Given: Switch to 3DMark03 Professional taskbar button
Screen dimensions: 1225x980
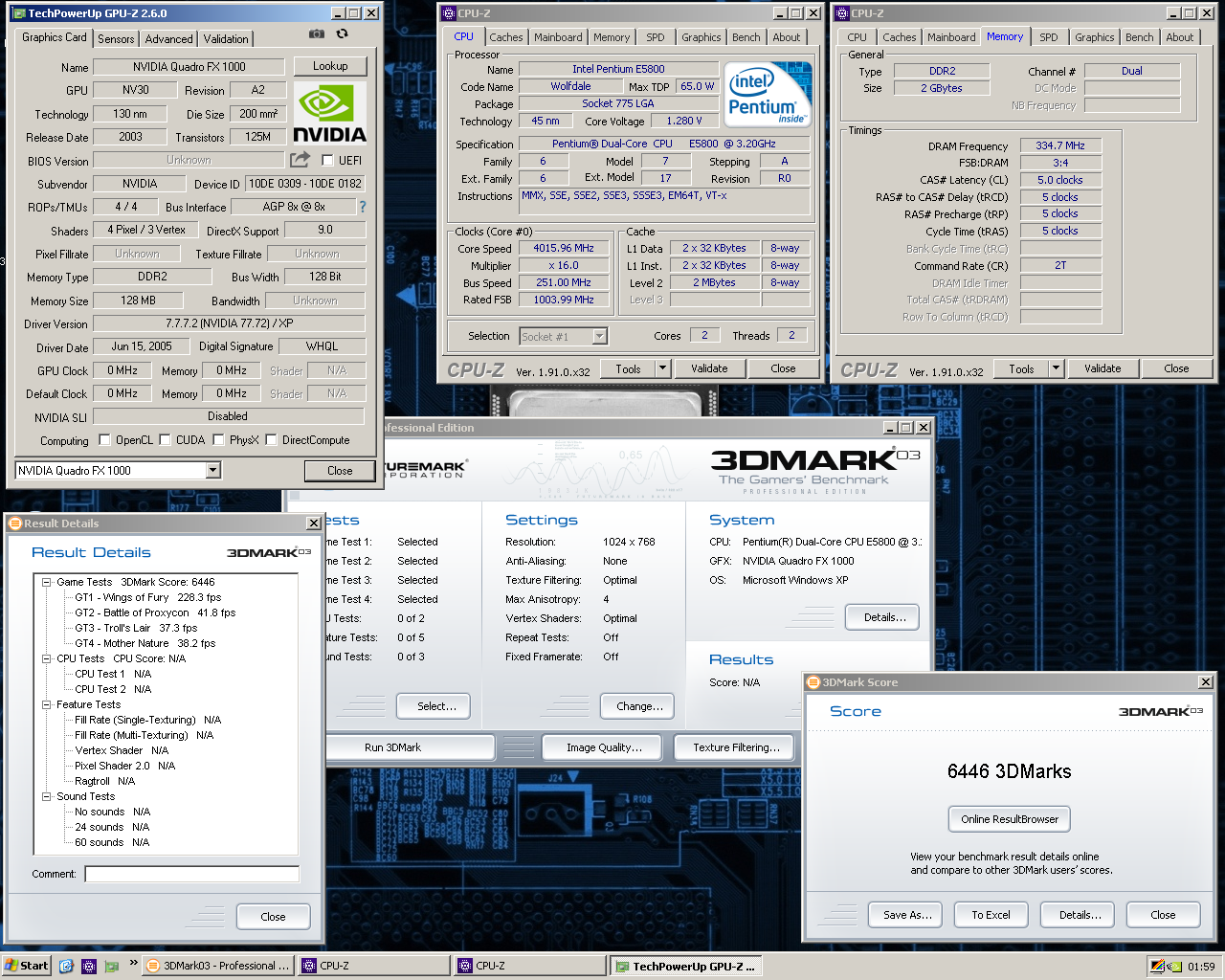Looking at the screenshot, I should click(218, 966).
